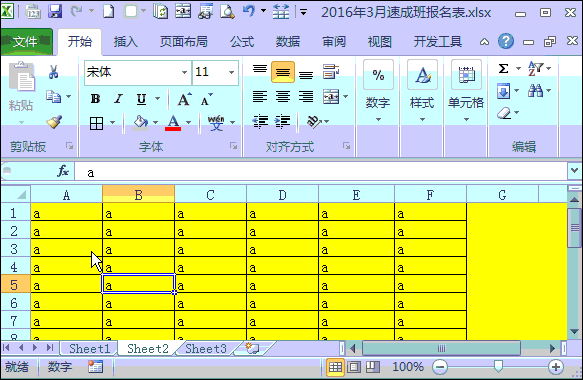Image resolution: width=583 pixels, height=380 pixels.
Task: Click the Borders grid icon
Action: 96,123
